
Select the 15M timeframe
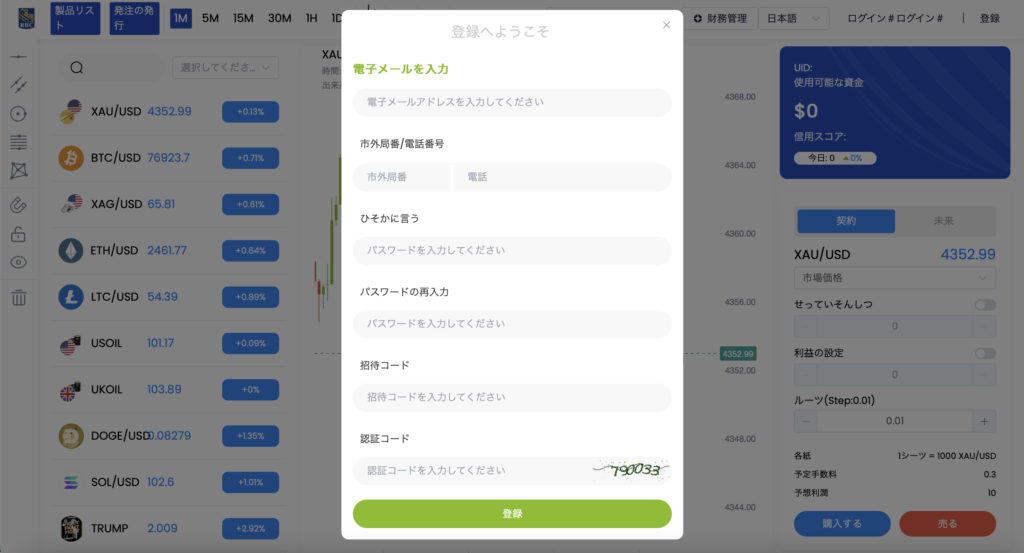pos(243,18)
